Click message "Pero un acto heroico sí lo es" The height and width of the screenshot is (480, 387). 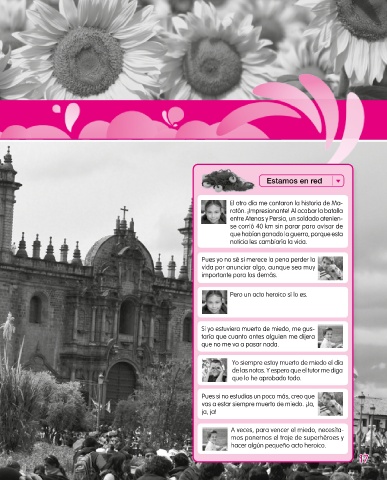pyautogui.click(x=273, y=302)
